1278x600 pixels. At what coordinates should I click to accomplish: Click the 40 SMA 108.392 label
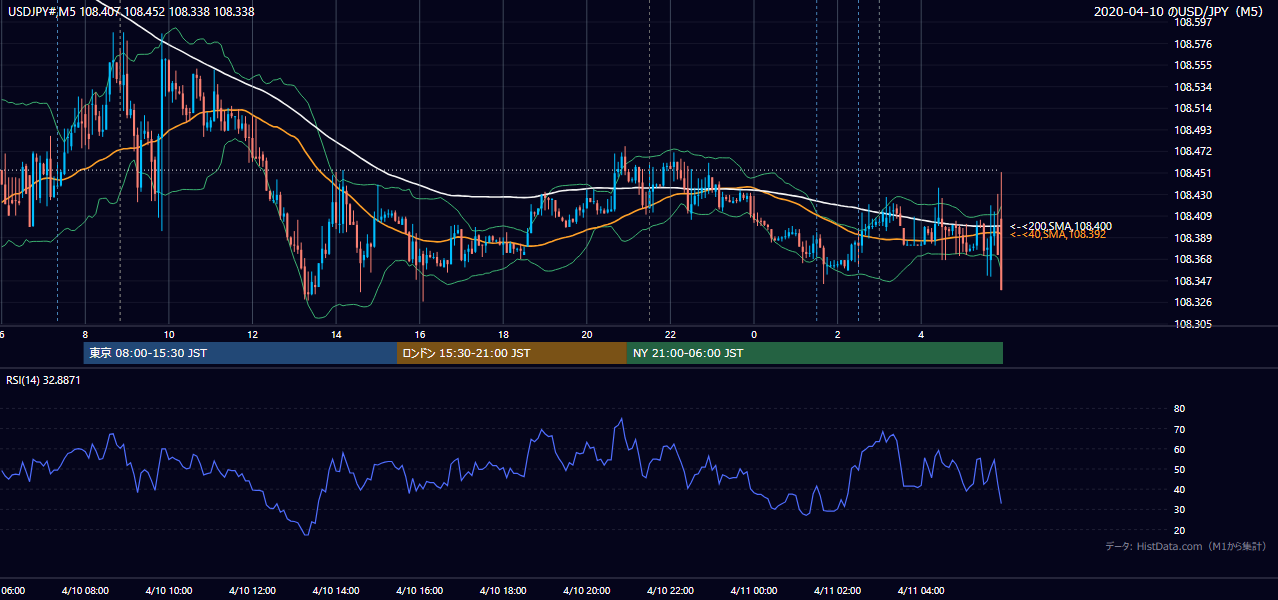[1058, 234]
